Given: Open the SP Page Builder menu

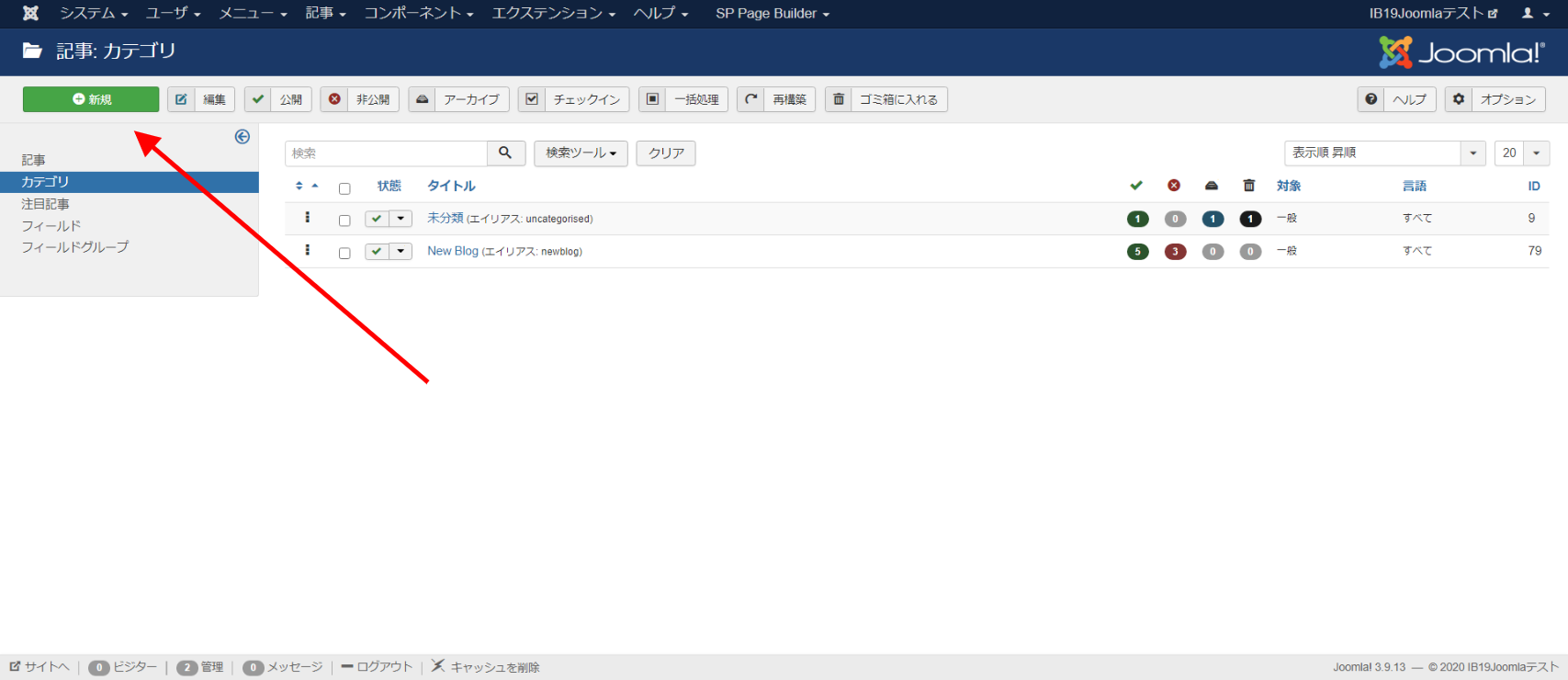Looking at the screenshot, I should 773,13.
